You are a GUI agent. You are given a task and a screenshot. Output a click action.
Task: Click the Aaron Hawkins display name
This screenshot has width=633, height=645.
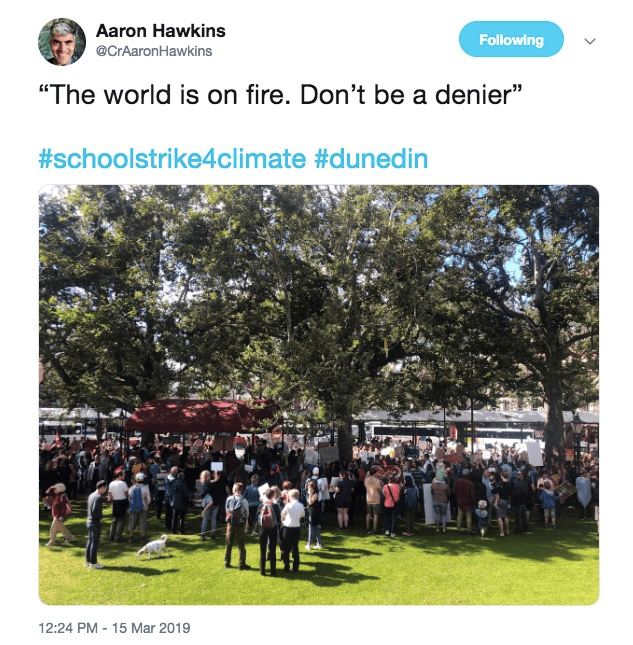pos(160,31)
